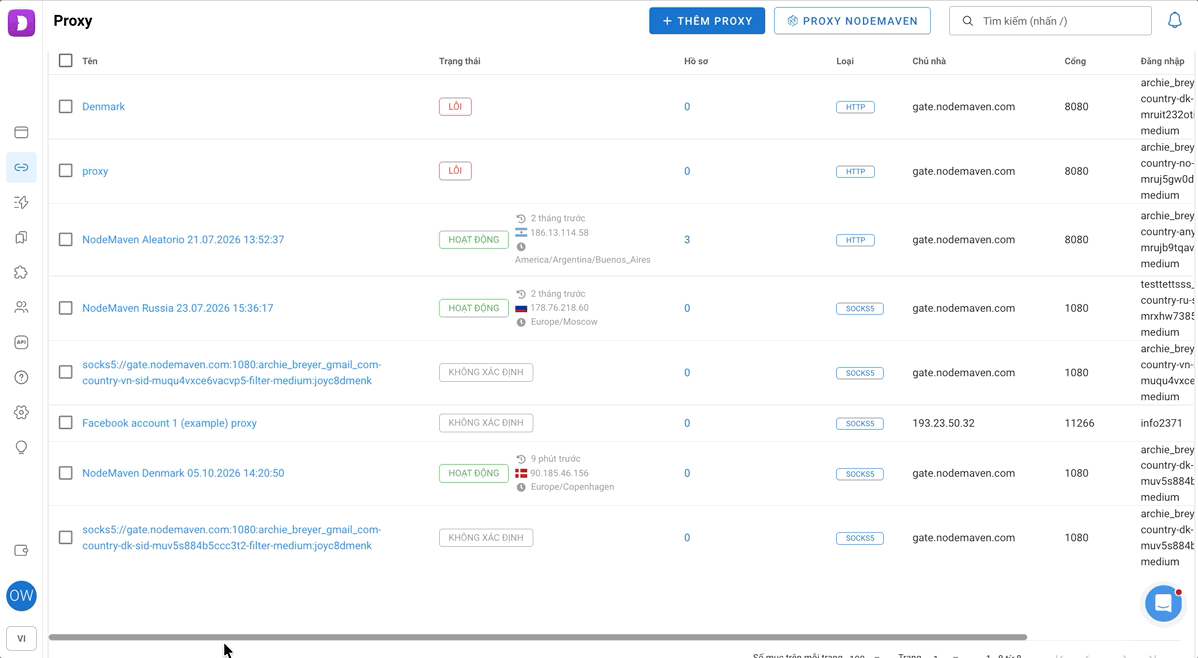The height and width of the screenshot is (658, 1198).
Task: Toggle the select-all checkbox in table header
Action: [66, 60]
